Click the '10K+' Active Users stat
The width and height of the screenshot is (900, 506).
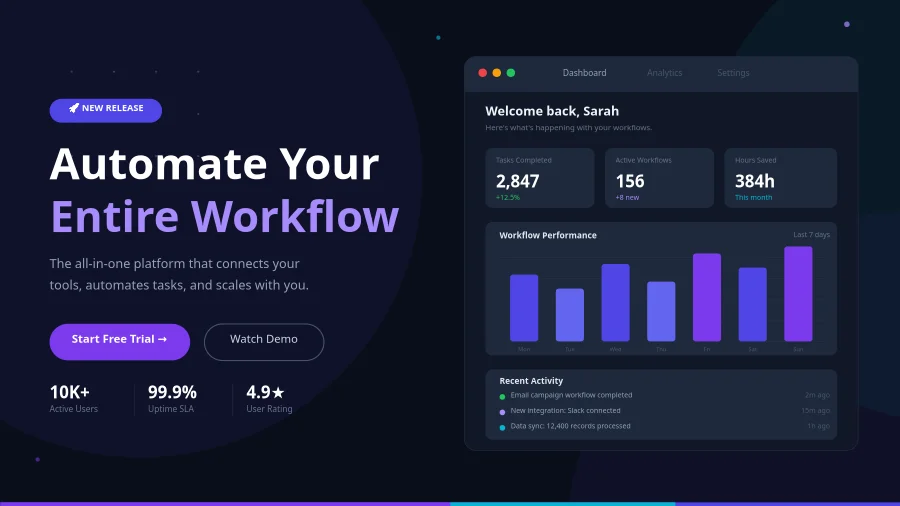(69, 392)
